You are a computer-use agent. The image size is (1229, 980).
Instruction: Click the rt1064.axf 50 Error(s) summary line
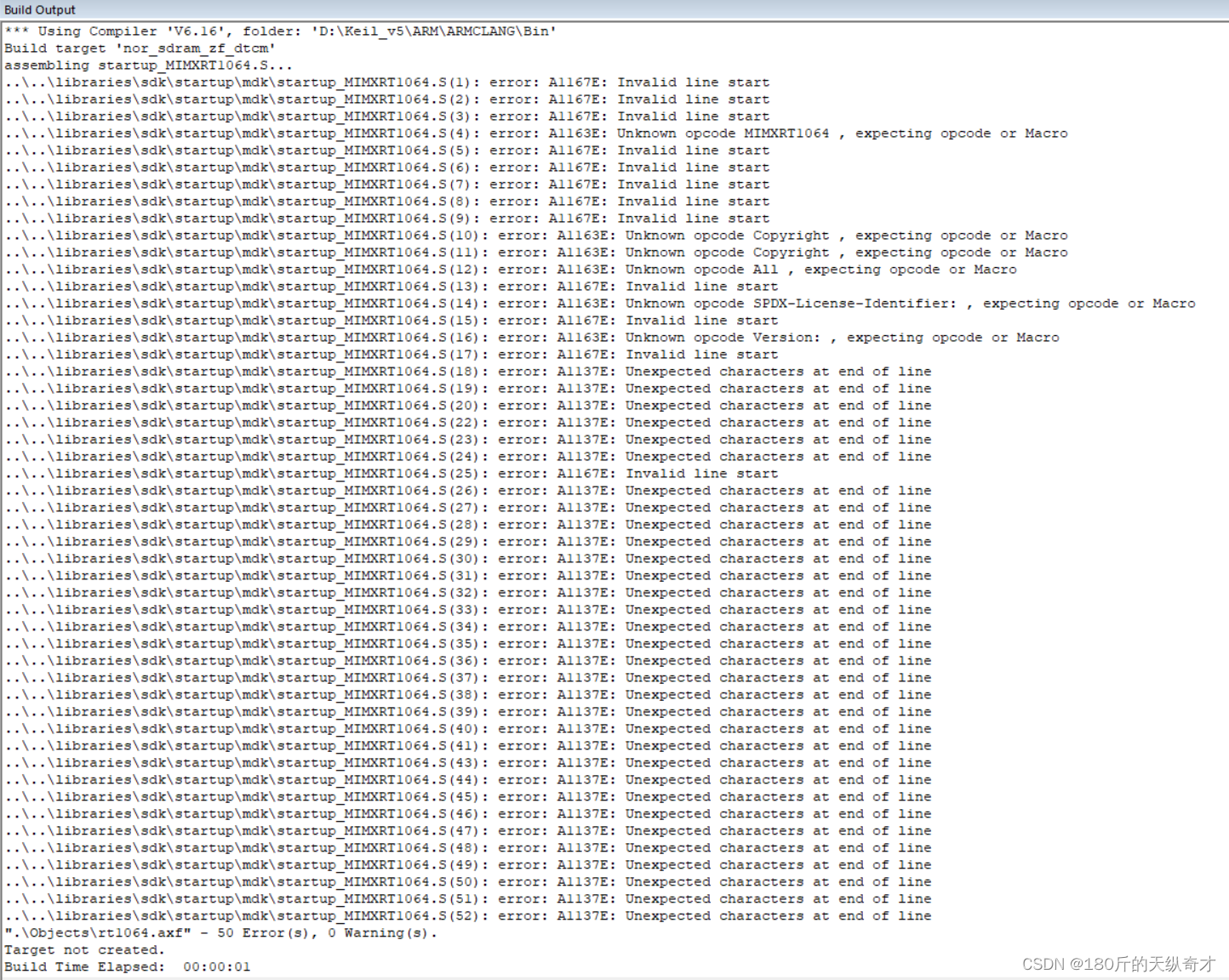[221, 932]
